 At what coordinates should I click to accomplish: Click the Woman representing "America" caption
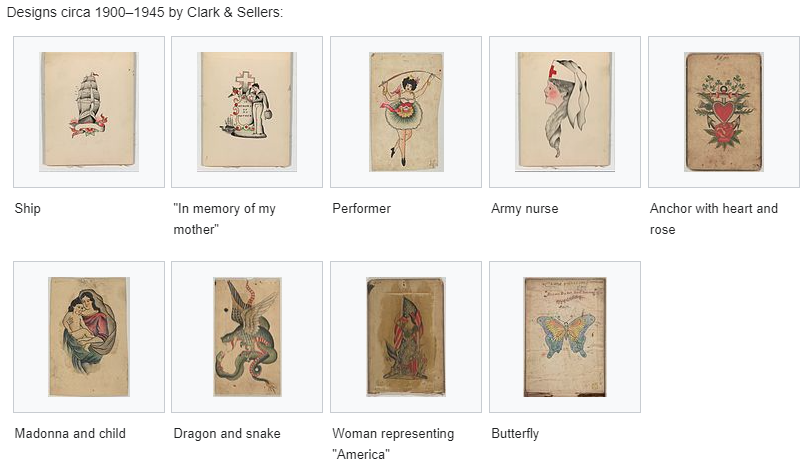[393, 444]
